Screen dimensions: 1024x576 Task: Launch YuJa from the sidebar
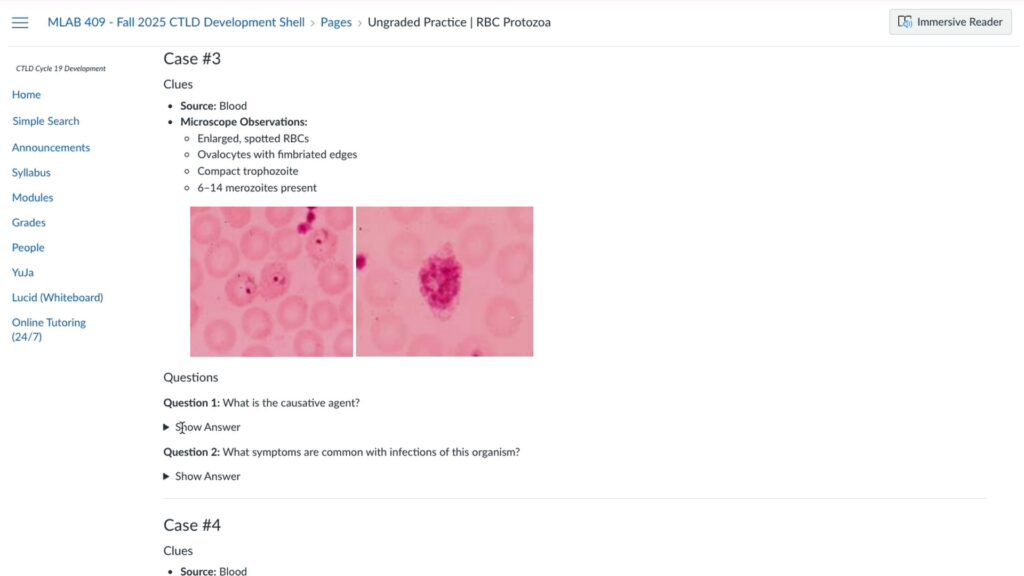(22, 272)
